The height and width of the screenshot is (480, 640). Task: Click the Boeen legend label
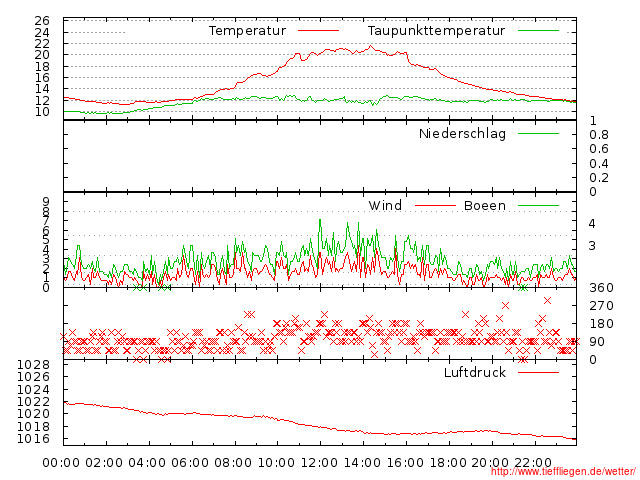click(x=485, y=205)
